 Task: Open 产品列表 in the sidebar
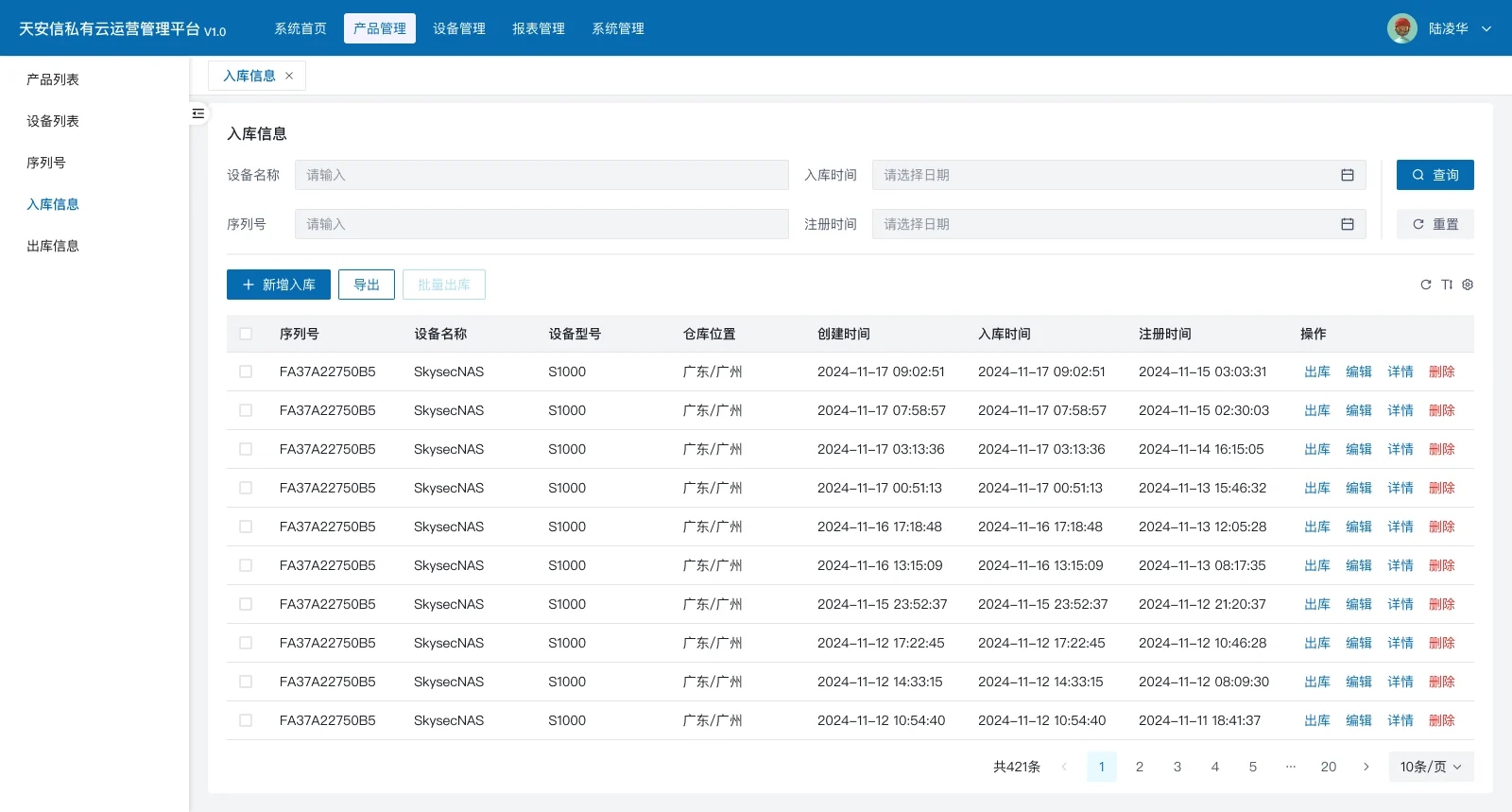53,79
